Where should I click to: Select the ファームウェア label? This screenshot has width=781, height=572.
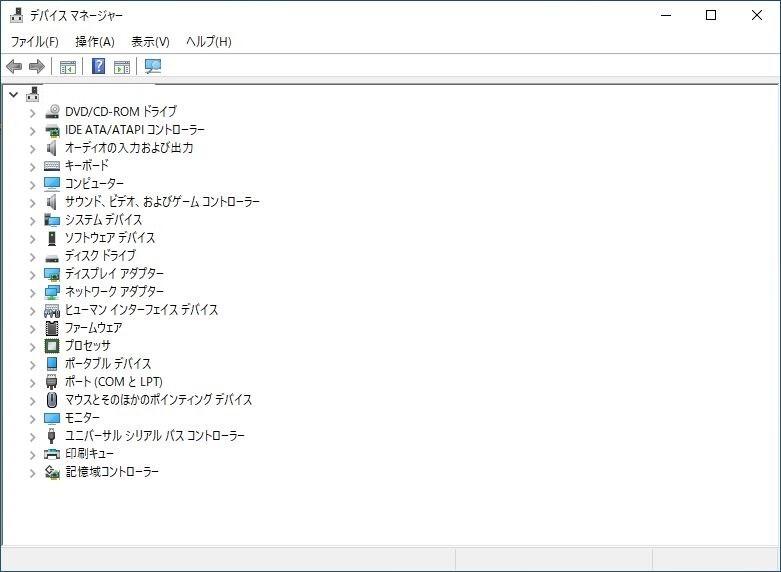coord(94,328)
